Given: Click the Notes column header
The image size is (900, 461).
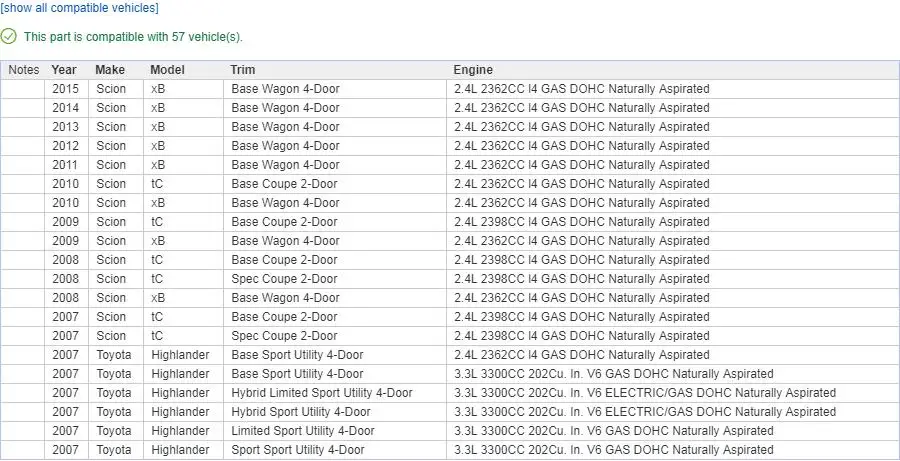Looking at the screenshot, I should [24, 70].
